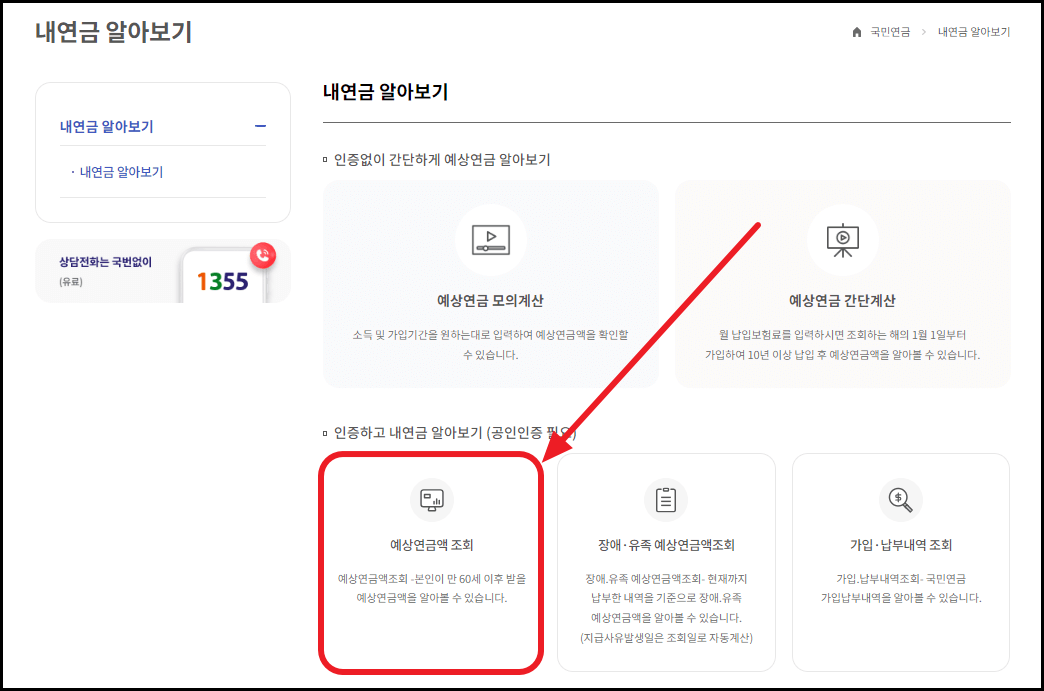This screenshot has width=1044, height=691.
Task: Open 국민연금 from the breadcrumb trail
Action: [x=888, y=31]
